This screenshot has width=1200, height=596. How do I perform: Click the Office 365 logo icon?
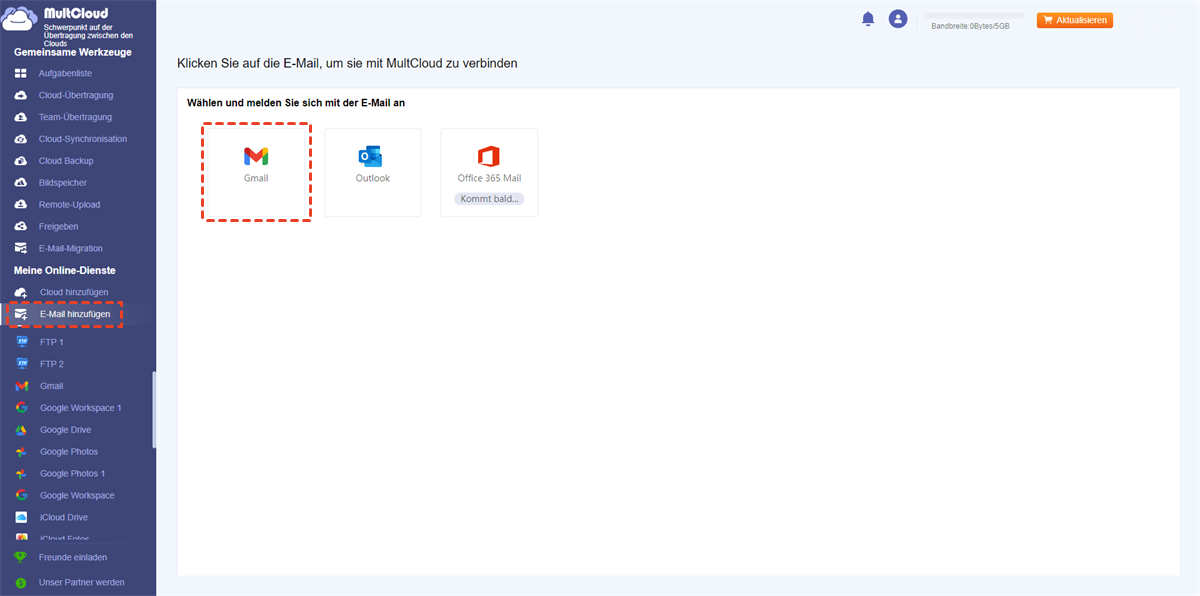[x=489, y=156]
